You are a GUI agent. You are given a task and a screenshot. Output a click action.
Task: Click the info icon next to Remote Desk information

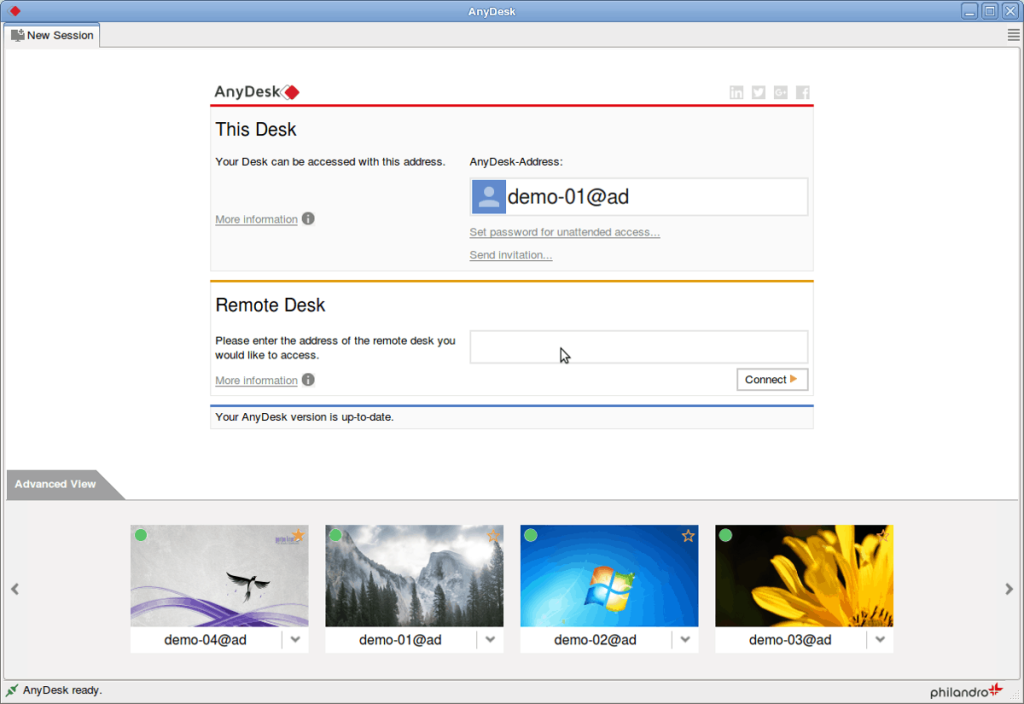308,380
